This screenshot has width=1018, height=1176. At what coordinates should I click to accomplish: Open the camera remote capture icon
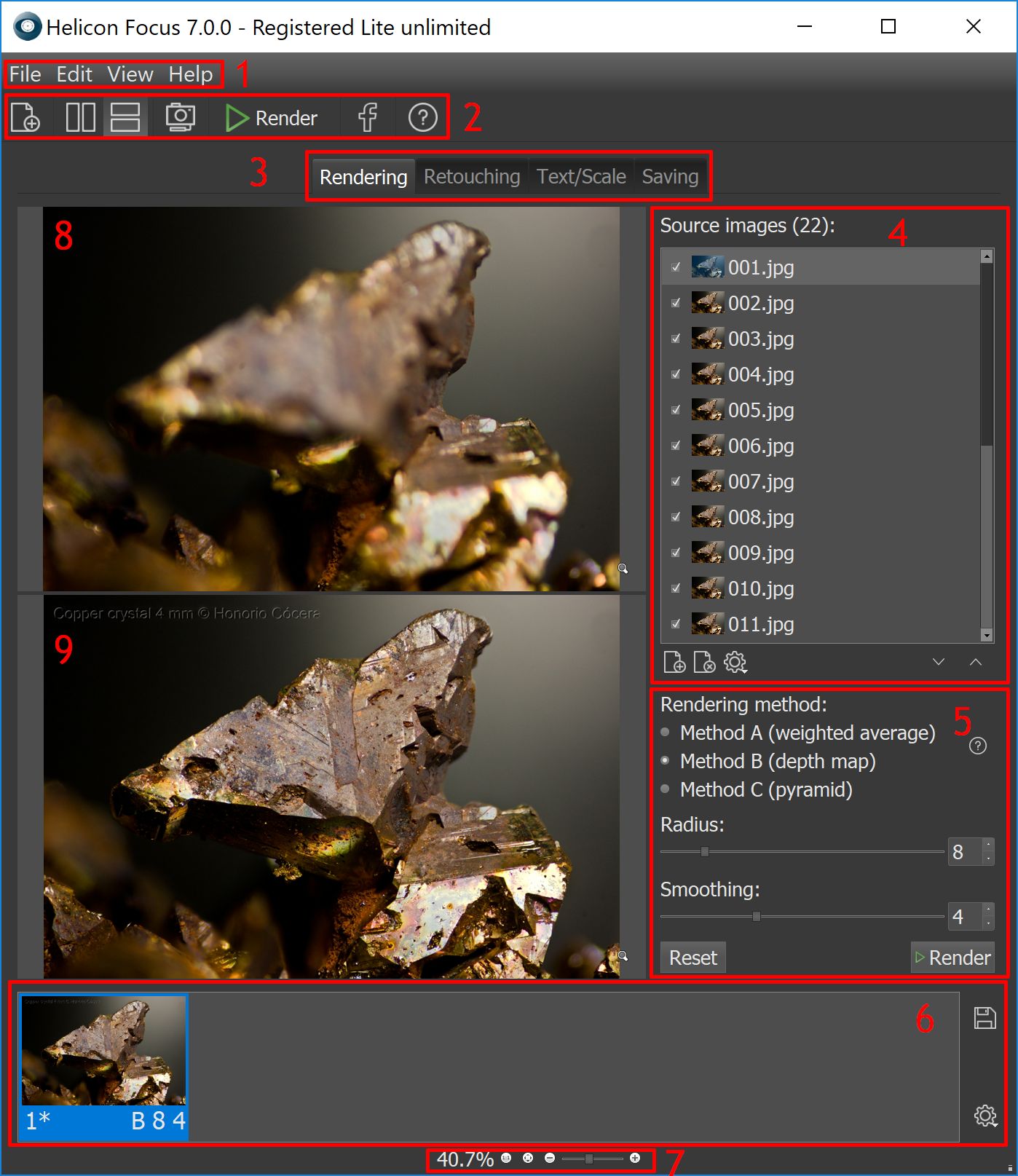180,117
